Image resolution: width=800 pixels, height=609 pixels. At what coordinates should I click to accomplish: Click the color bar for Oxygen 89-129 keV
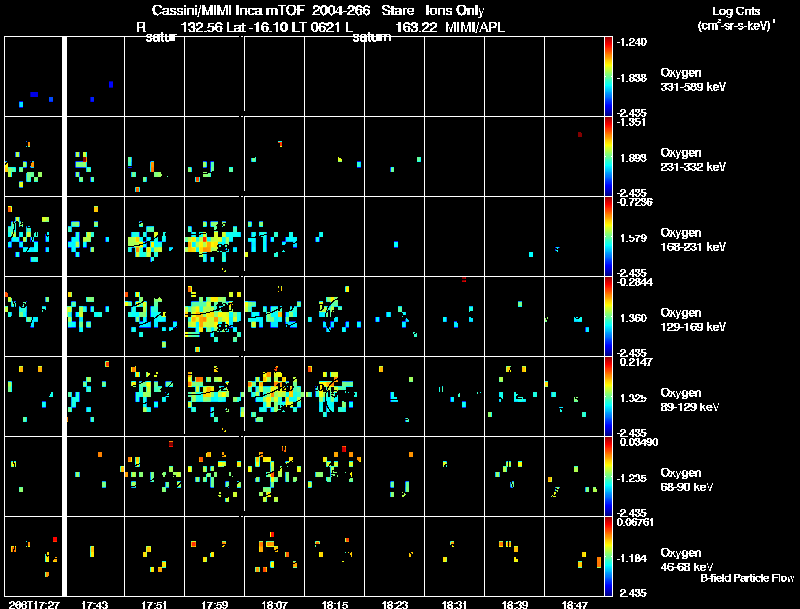608,397
